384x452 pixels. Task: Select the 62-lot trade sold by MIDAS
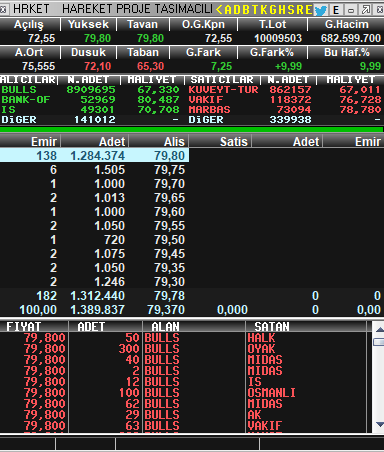pos(183,404)
